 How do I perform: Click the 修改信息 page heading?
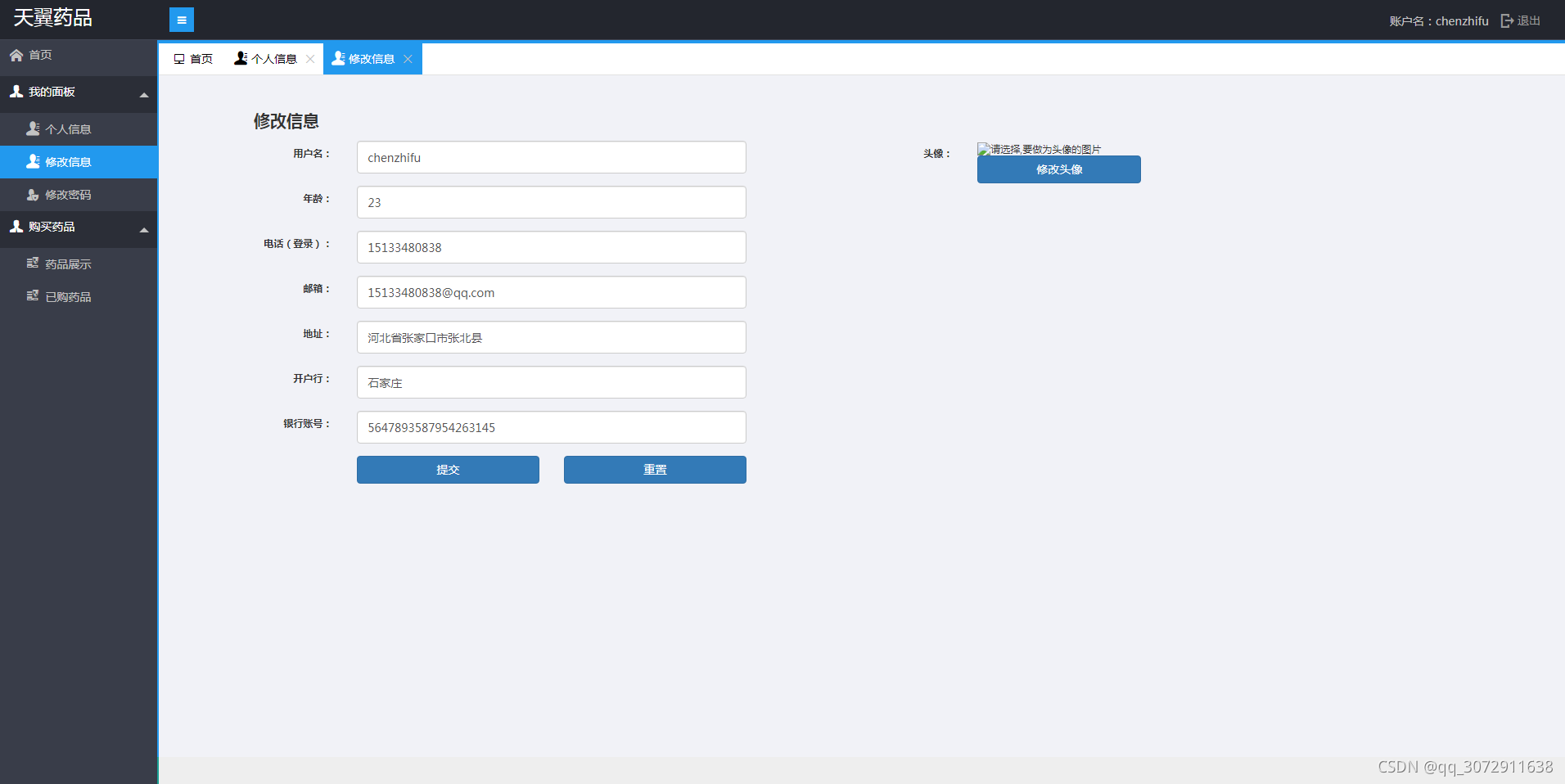(286, 121)
